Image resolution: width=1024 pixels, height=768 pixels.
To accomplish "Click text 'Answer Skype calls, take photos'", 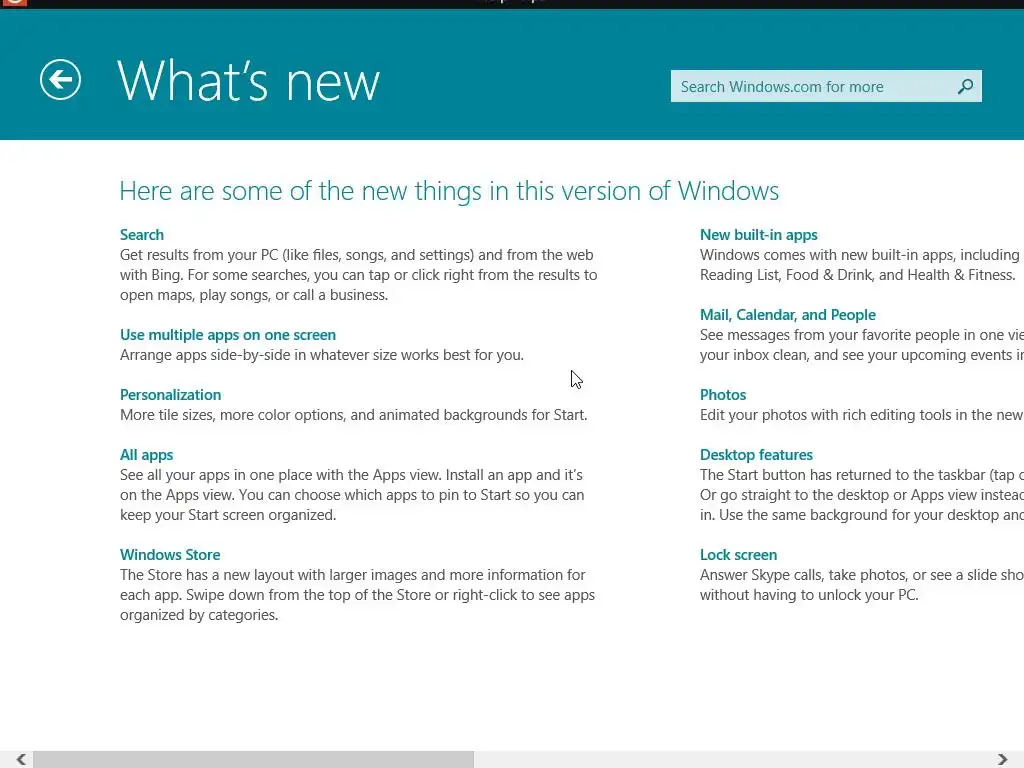I will [x=804, y=575].
